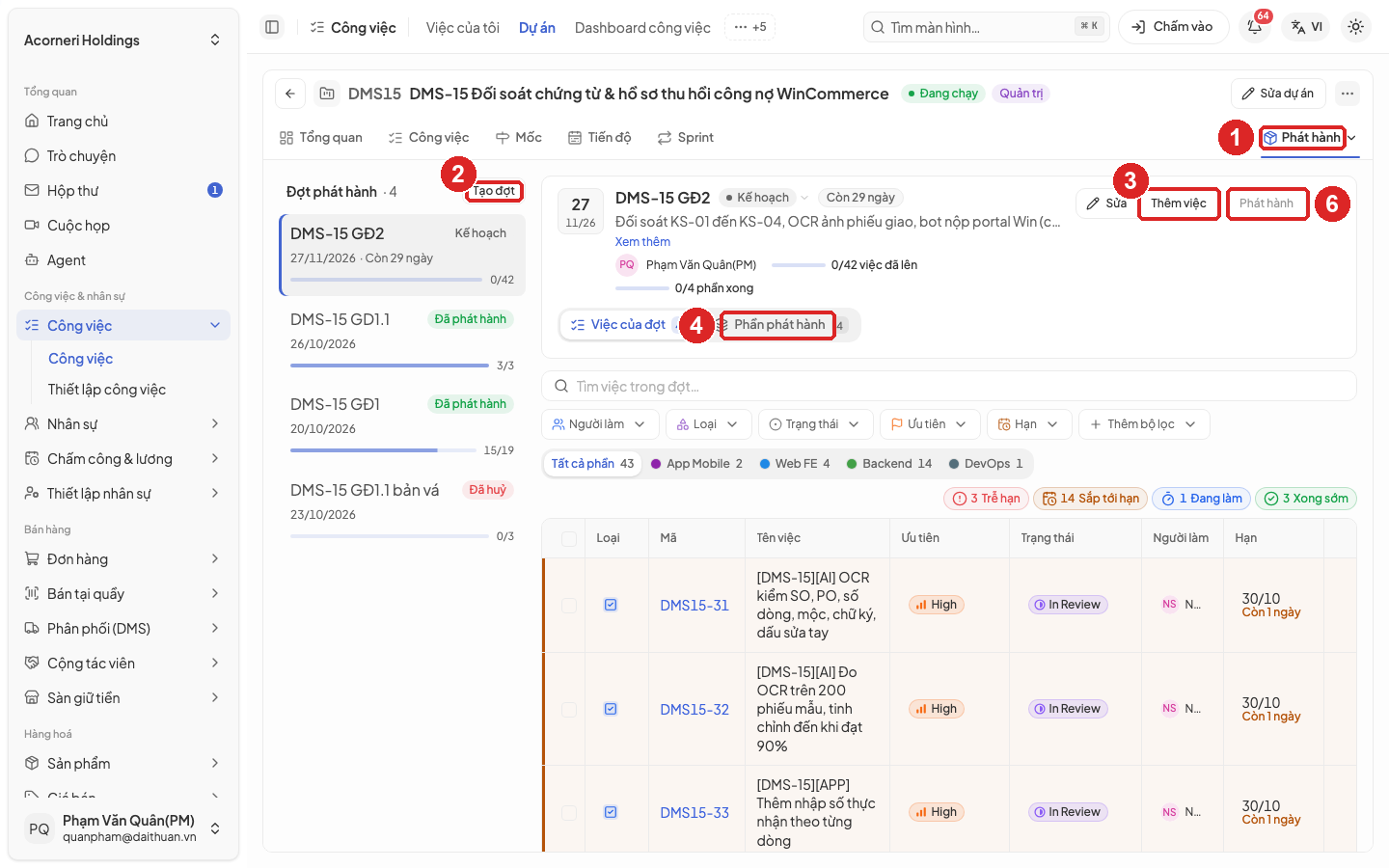Open the Hạn filter dropdown
Screen dimensions: 1389x868
pos(1028,424)
